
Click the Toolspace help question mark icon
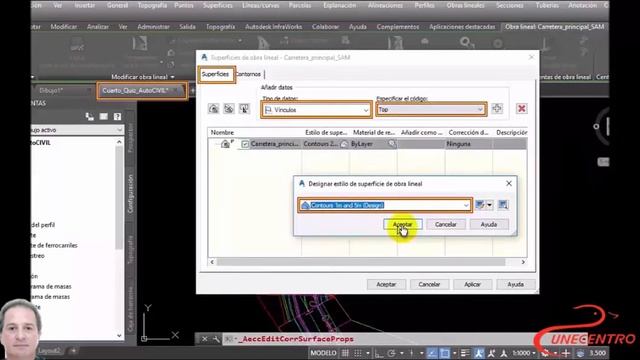[x=118, y=117]
